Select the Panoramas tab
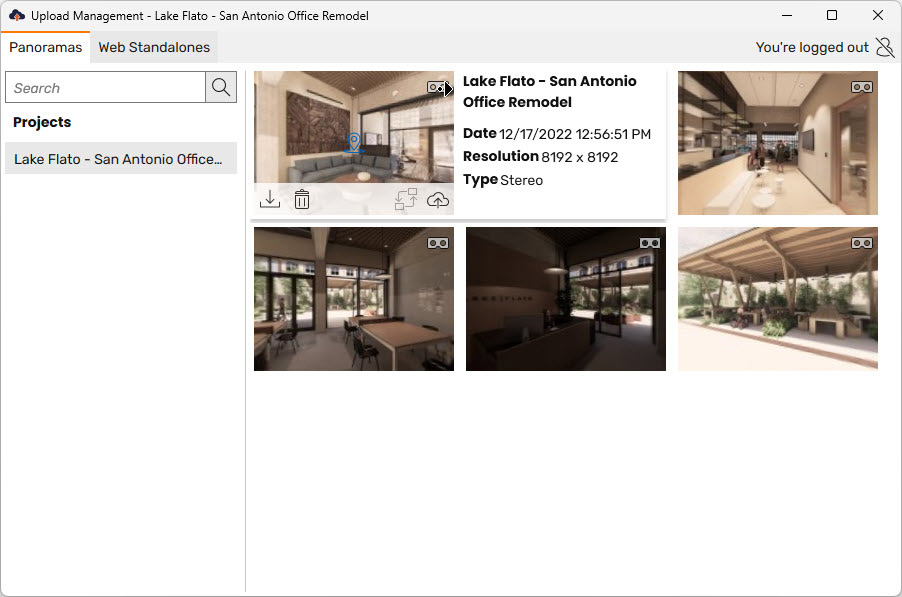 [x=45, y=47]
